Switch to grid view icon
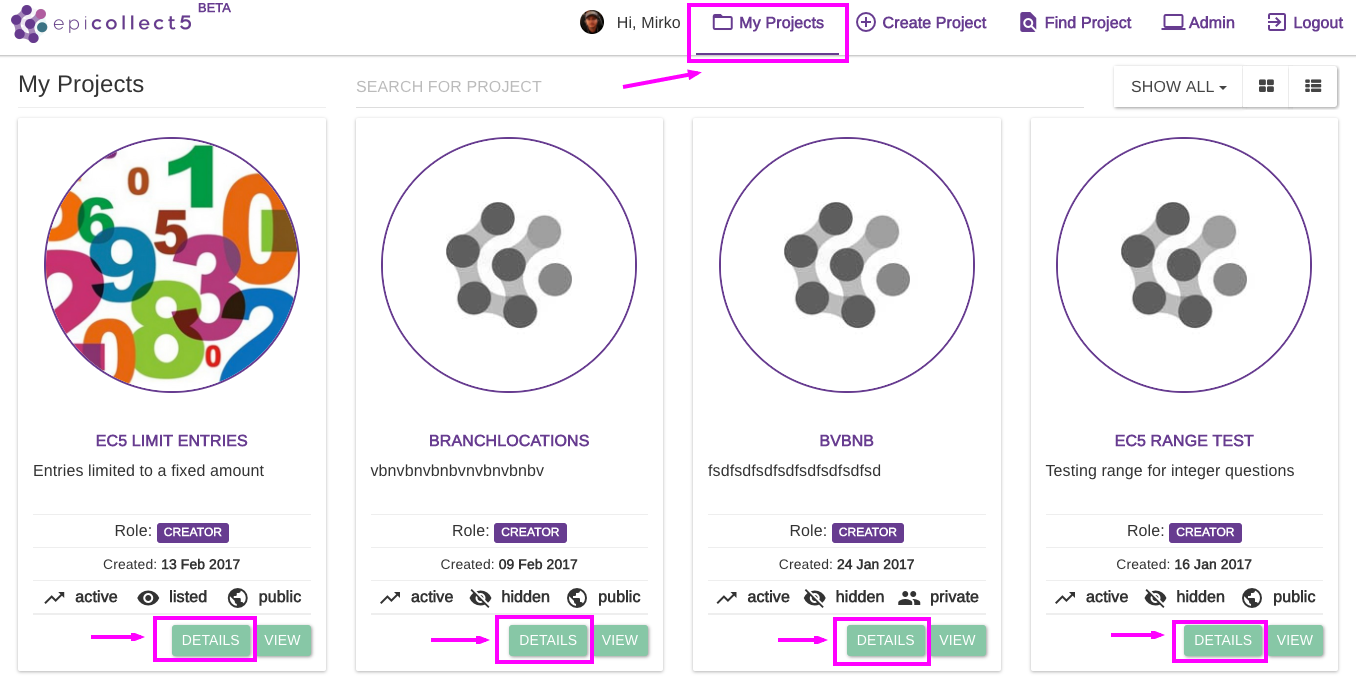 tap(1266, 87)
